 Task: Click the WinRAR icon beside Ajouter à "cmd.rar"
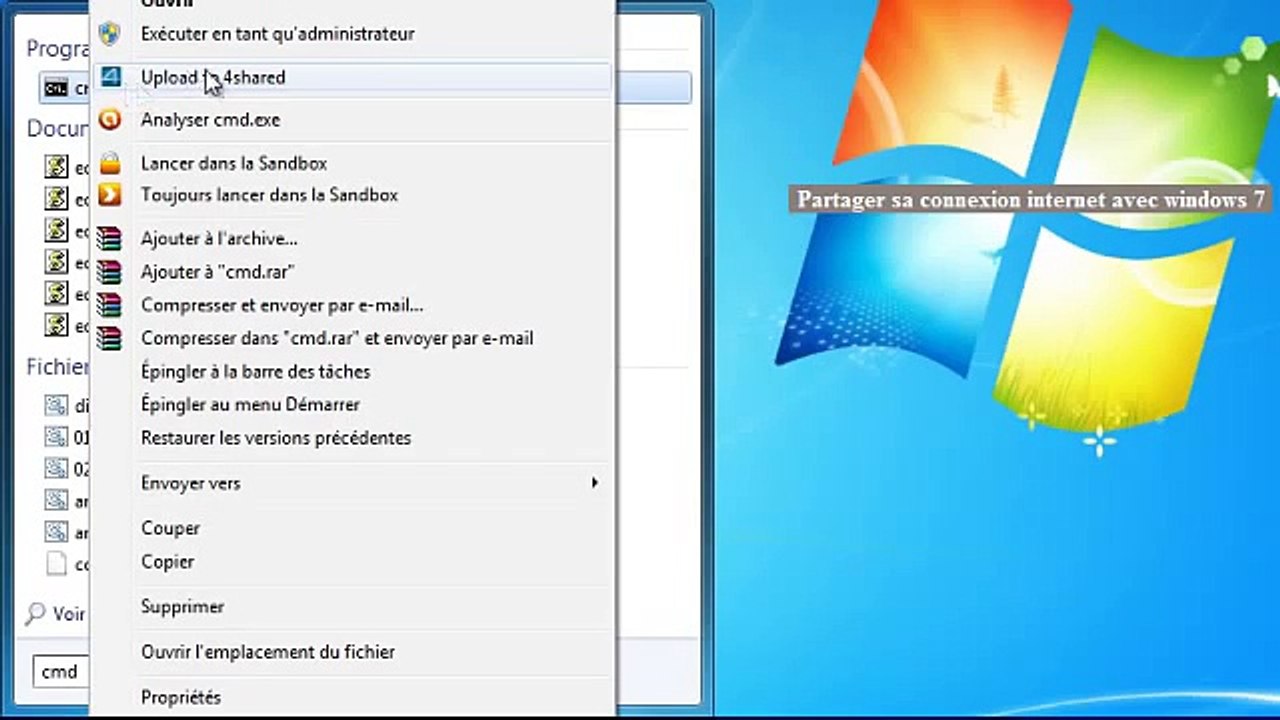110,272
